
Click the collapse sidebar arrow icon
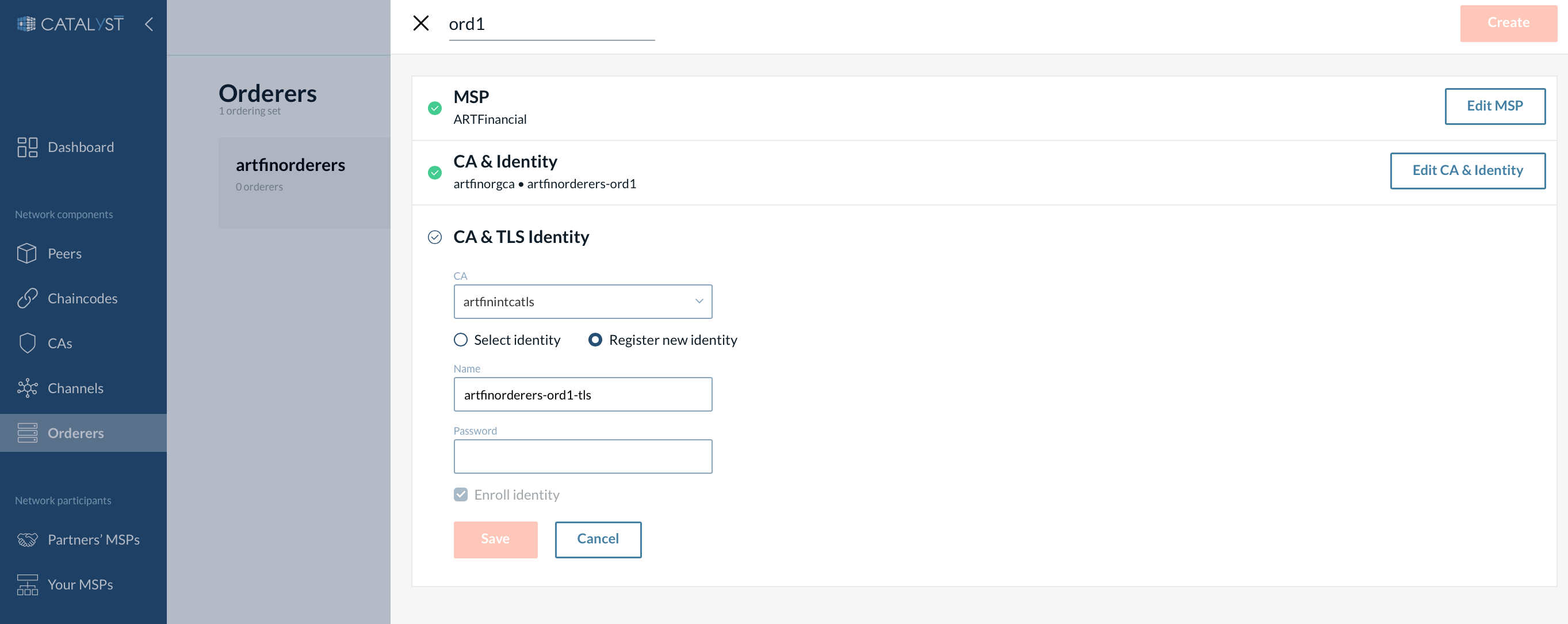coord(149,23)
